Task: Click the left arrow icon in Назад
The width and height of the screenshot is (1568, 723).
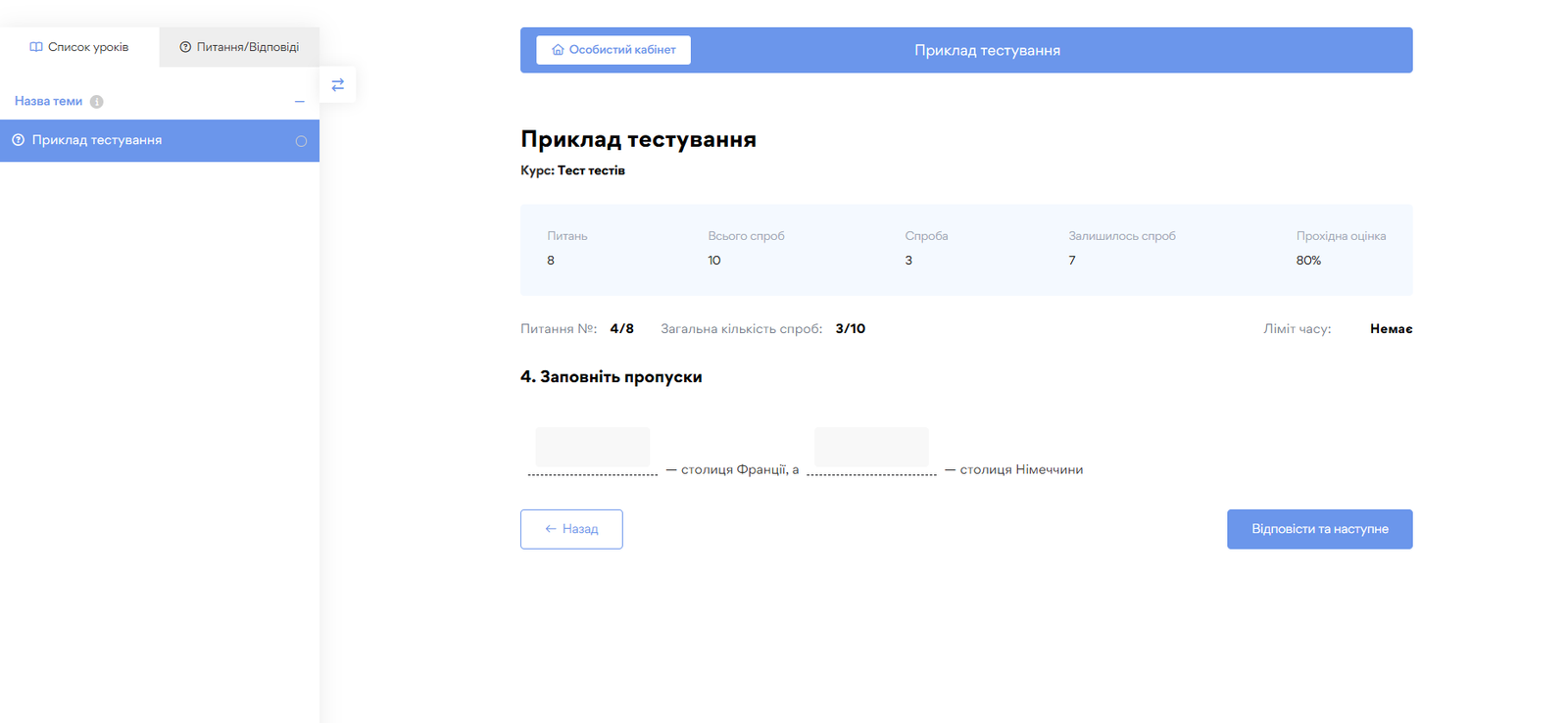Action: (x=551, y=529)
